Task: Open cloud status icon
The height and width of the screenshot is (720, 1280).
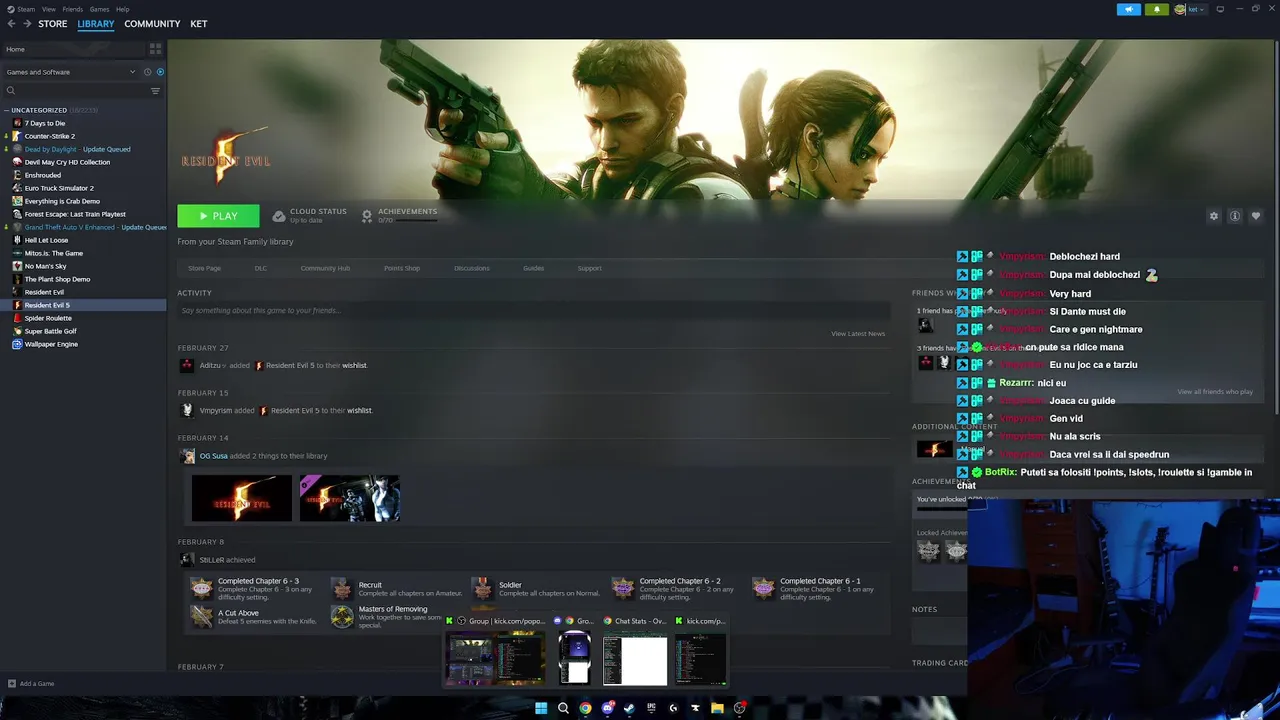Action: pyautogui.click(x=279, y=216)
